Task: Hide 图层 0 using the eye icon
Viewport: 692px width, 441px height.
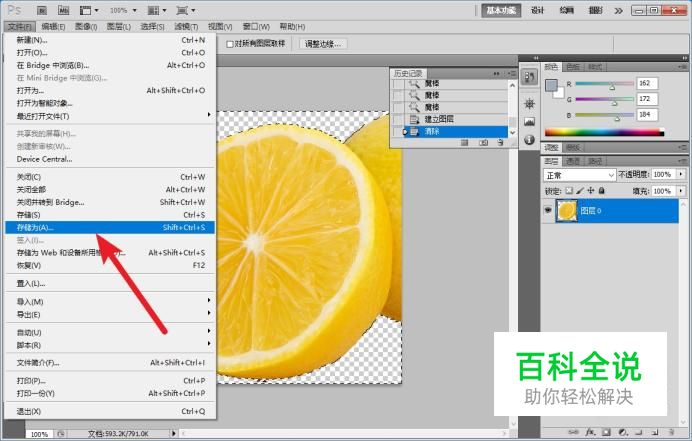Action: [548, 211]
